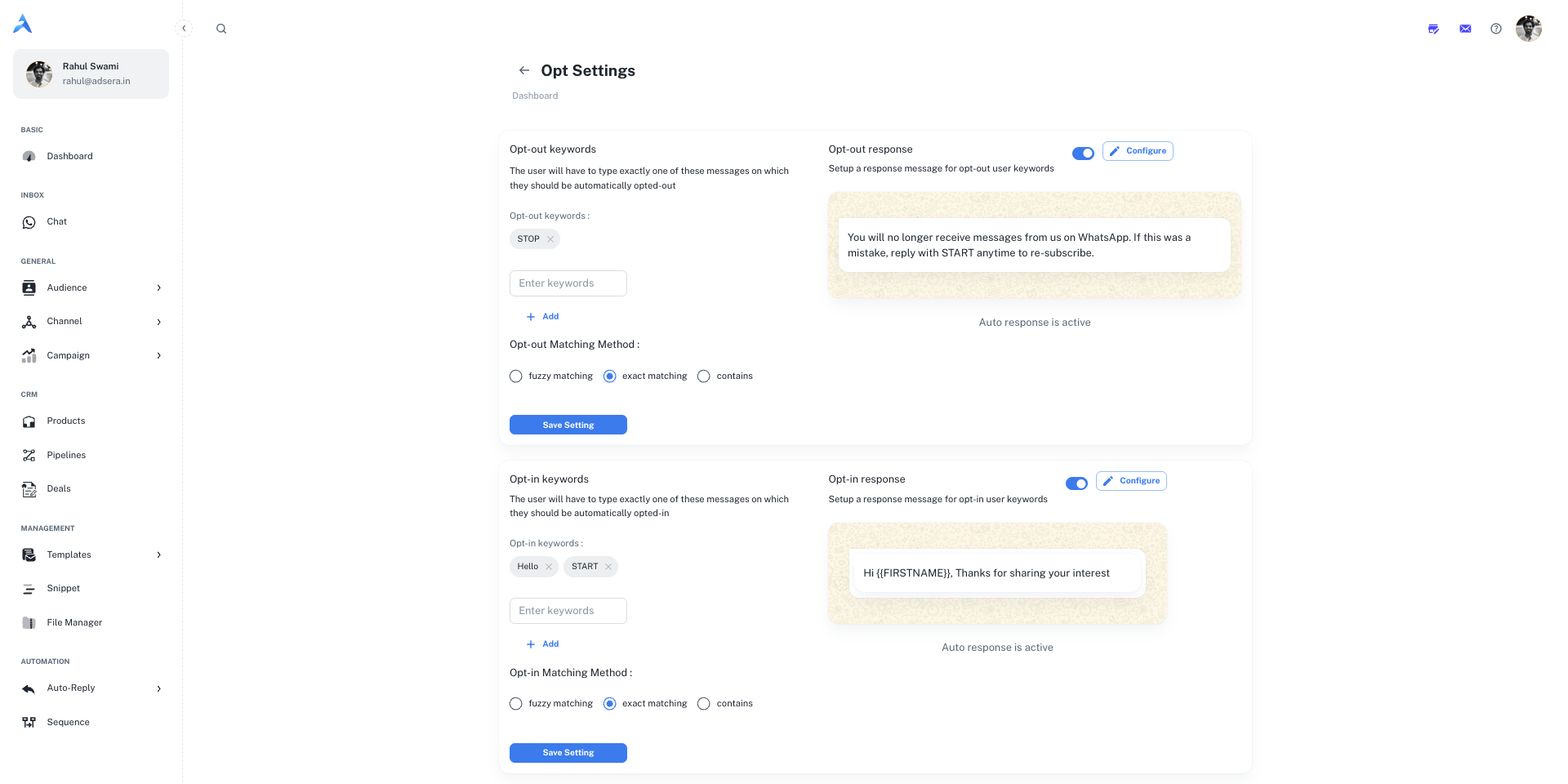Viewport: 1568px width, 784px height.
Task: Open the chat announcements icon in top bar
Action: 1433,29
